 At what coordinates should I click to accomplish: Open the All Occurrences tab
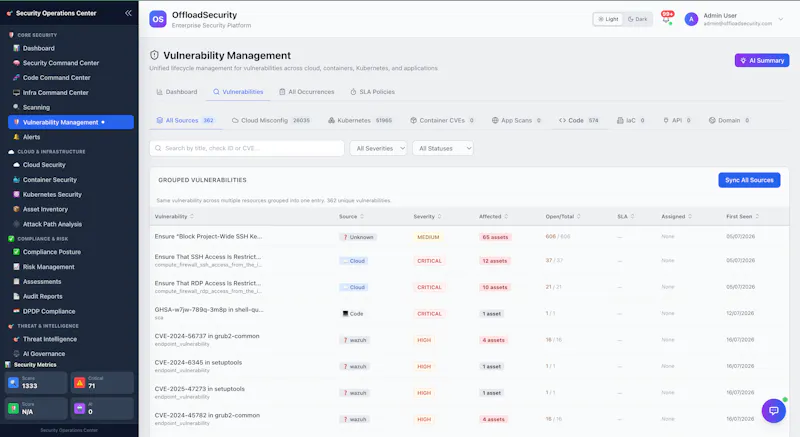[307, 92]
